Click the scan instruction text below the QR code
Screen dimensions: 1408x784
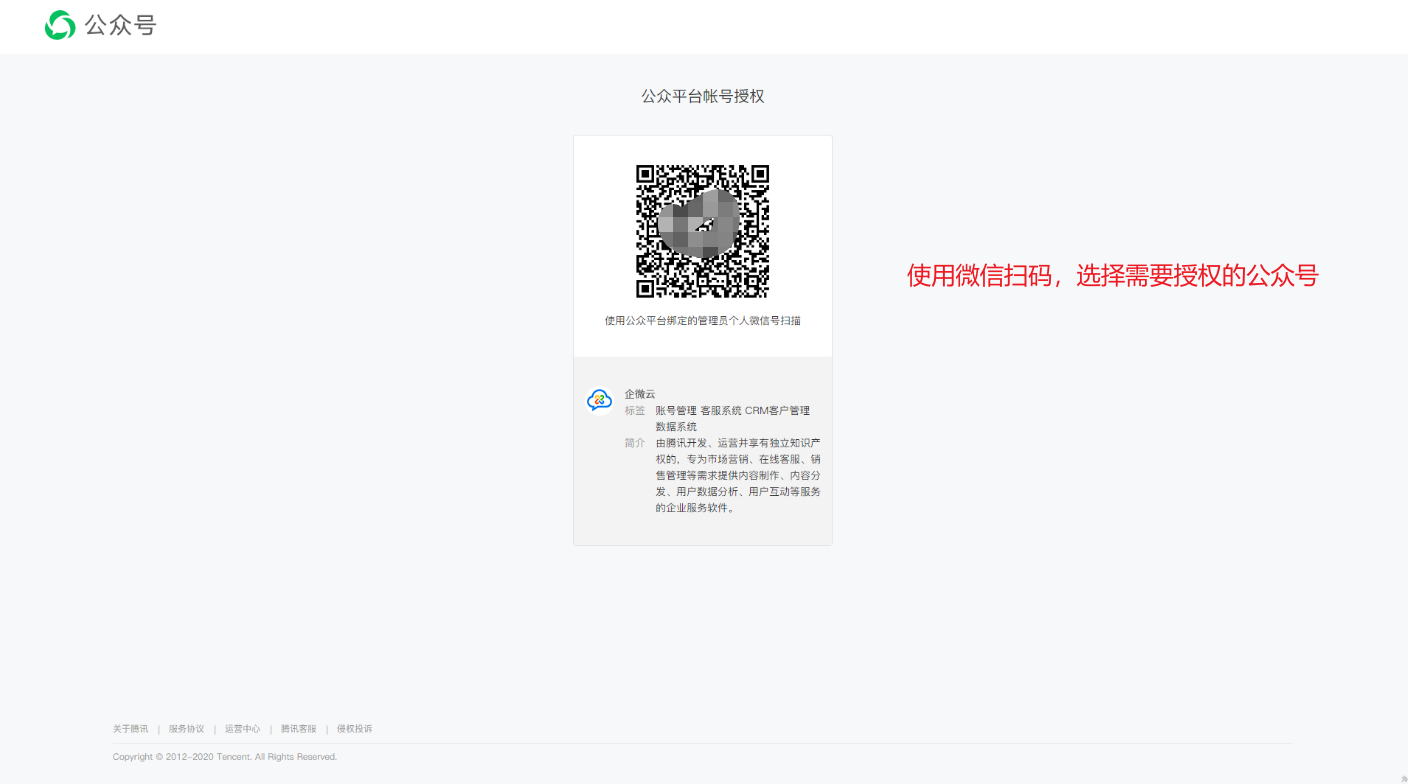702,321
